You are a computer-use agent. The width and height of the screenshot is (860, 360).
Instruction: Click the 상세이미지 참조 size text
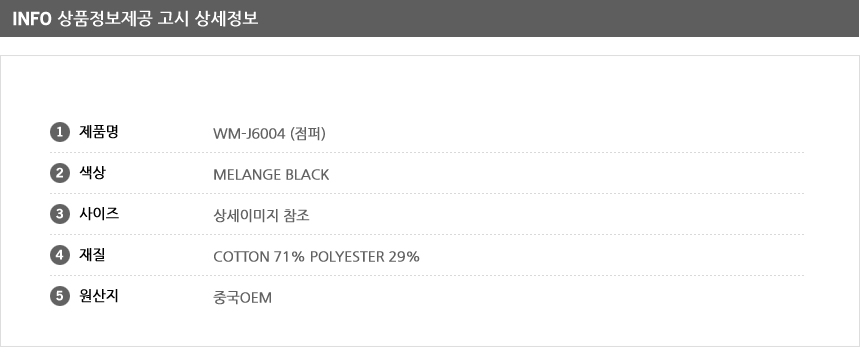[x=261, y=216]
